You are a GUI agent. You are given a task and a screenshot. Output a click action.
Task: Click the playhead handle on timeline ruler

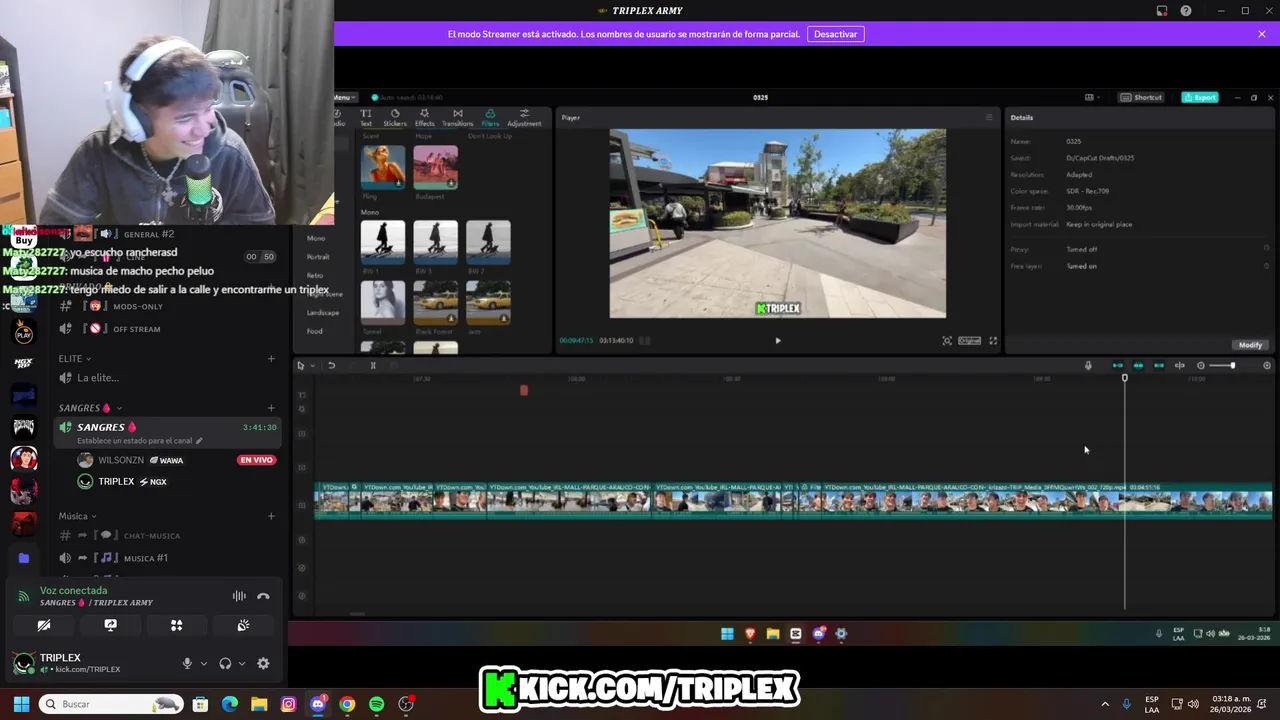click(1124, 378)
